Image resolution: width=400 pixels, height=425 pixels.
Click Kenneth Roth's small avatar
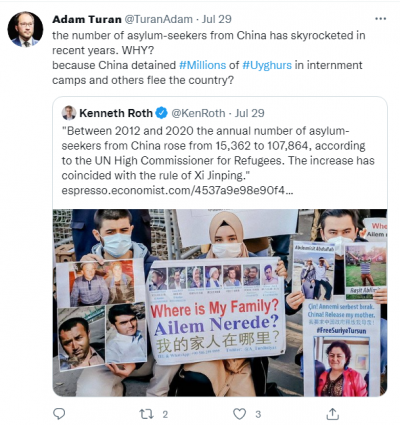coord(69,113)
